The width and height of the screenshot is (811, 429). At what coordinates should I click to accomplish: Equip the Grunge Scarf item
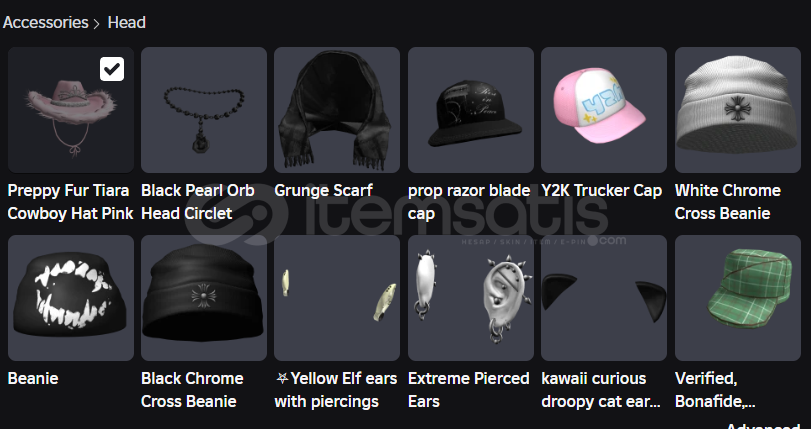click(x=337, y=110)
